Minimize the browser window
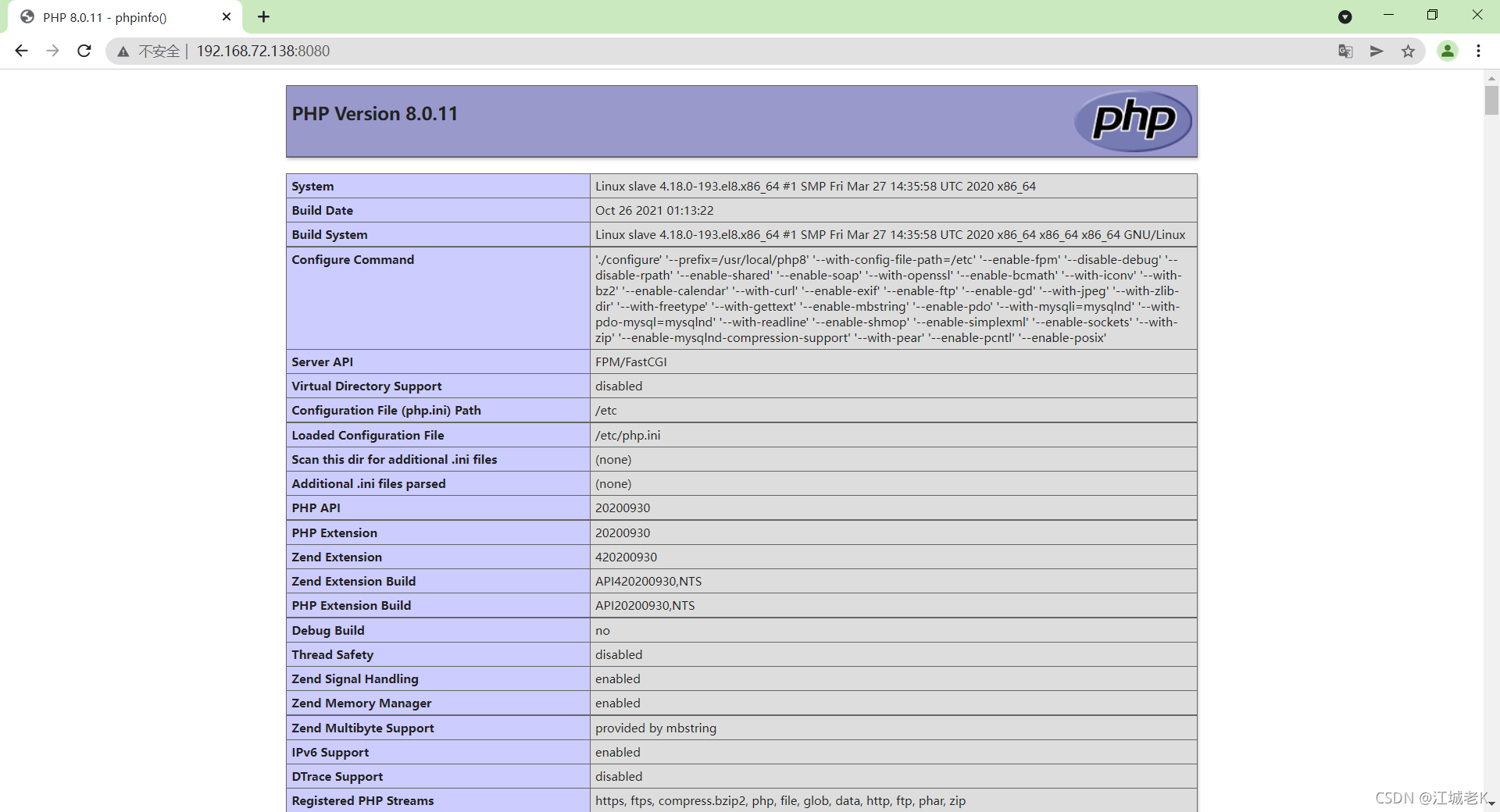The height and width of the screenshot is (812, 1500). pos(1388,15)
